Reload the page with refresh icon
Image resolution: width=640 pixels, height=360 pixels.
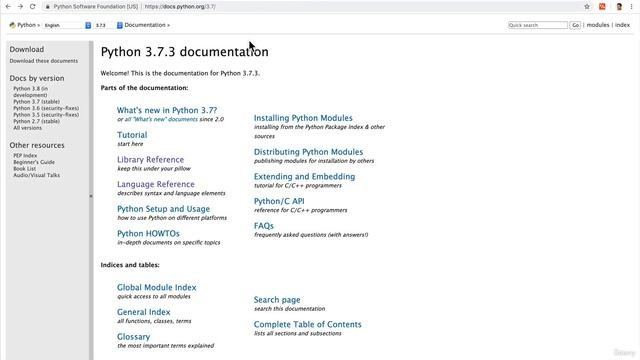click(33, 7)
